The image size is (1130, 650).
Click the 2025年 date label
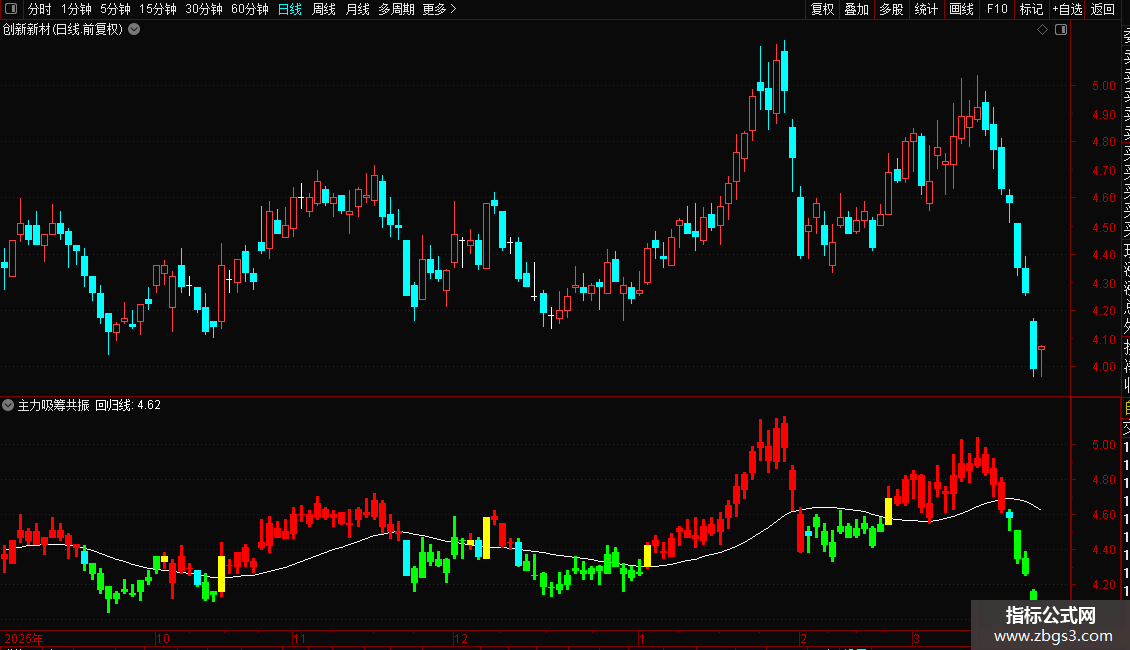point(24,638)
